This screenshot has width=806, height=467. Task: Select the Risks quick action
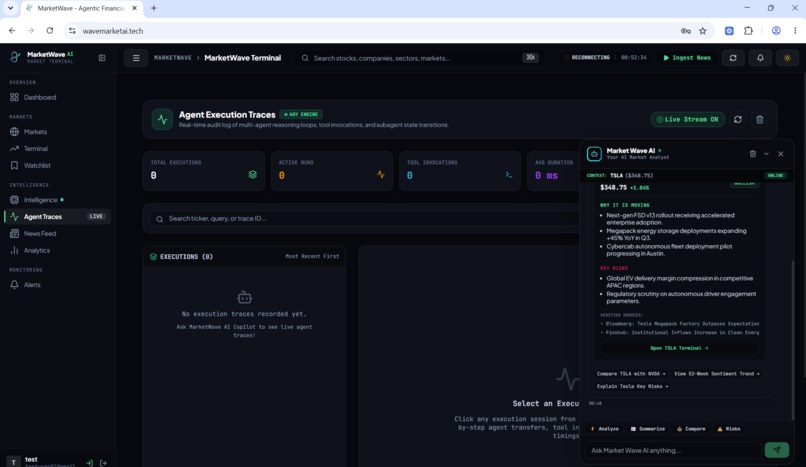[729, 429]
